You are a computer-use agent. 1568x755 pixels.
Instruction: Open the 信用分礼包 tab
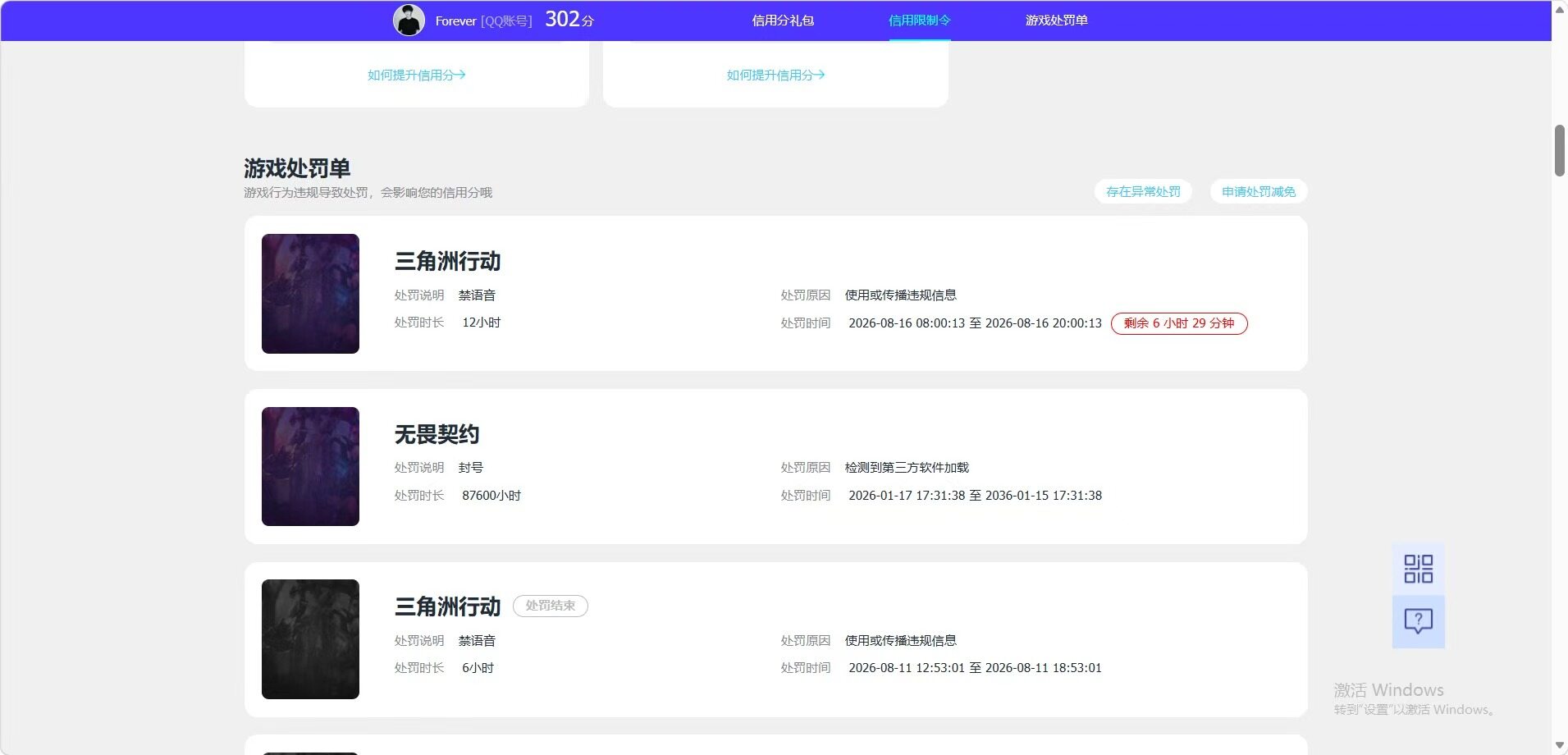[x=783, y=21]
